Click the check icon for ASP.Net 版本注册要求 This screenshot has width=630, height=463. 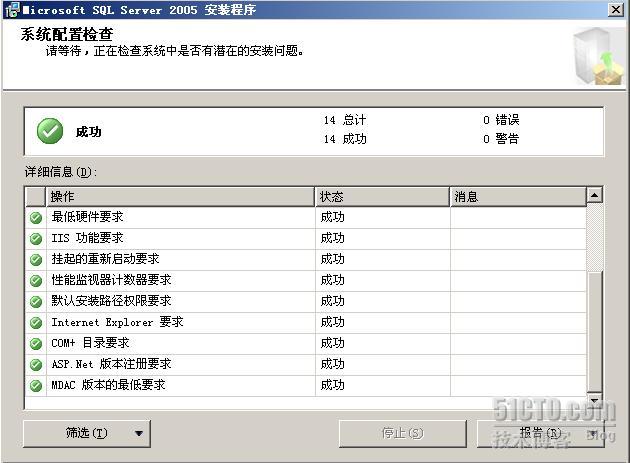point(36,365)
